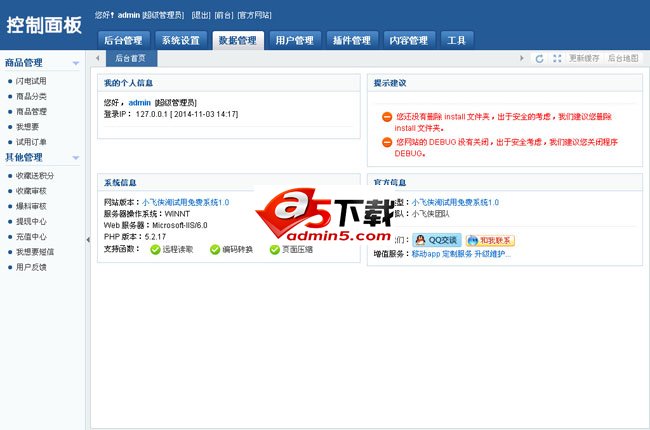This screenshot has width=650, height=430.
Task: Open the 后台管理 tab
Action: pyautogui.click(x=124, y=40)
